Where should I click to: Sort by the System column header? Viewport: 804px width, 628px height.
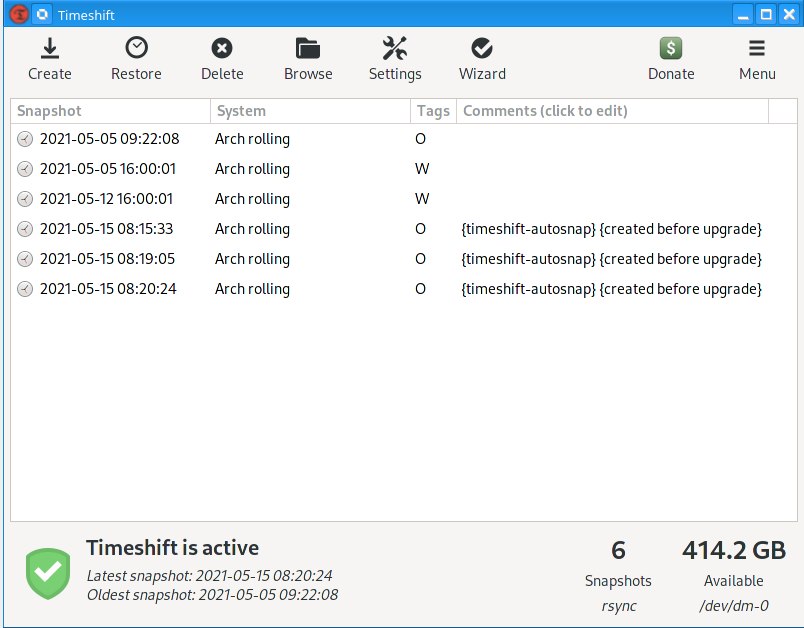[310, 111]
